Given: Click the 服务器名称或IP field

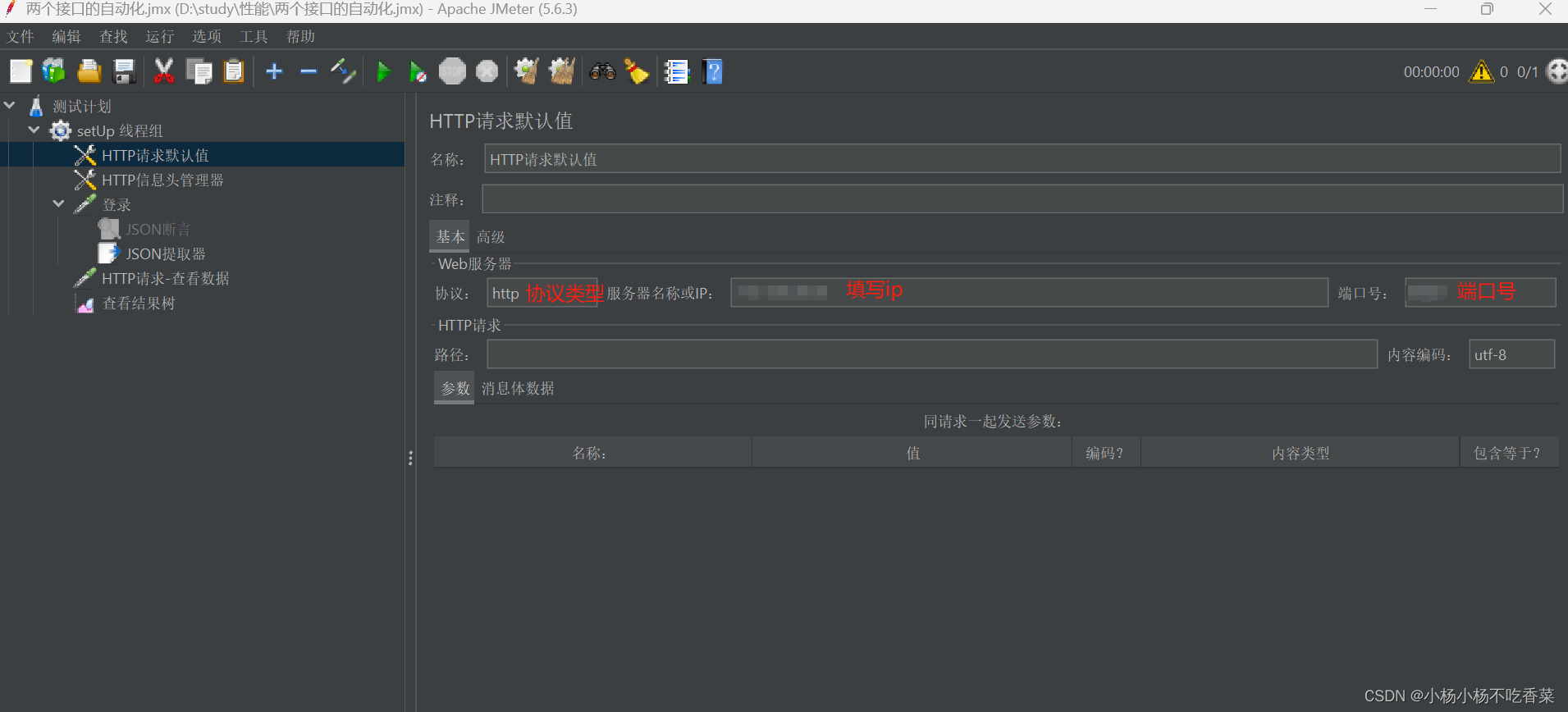Looking at the screenshot, I should click(x=1030, y=293).
